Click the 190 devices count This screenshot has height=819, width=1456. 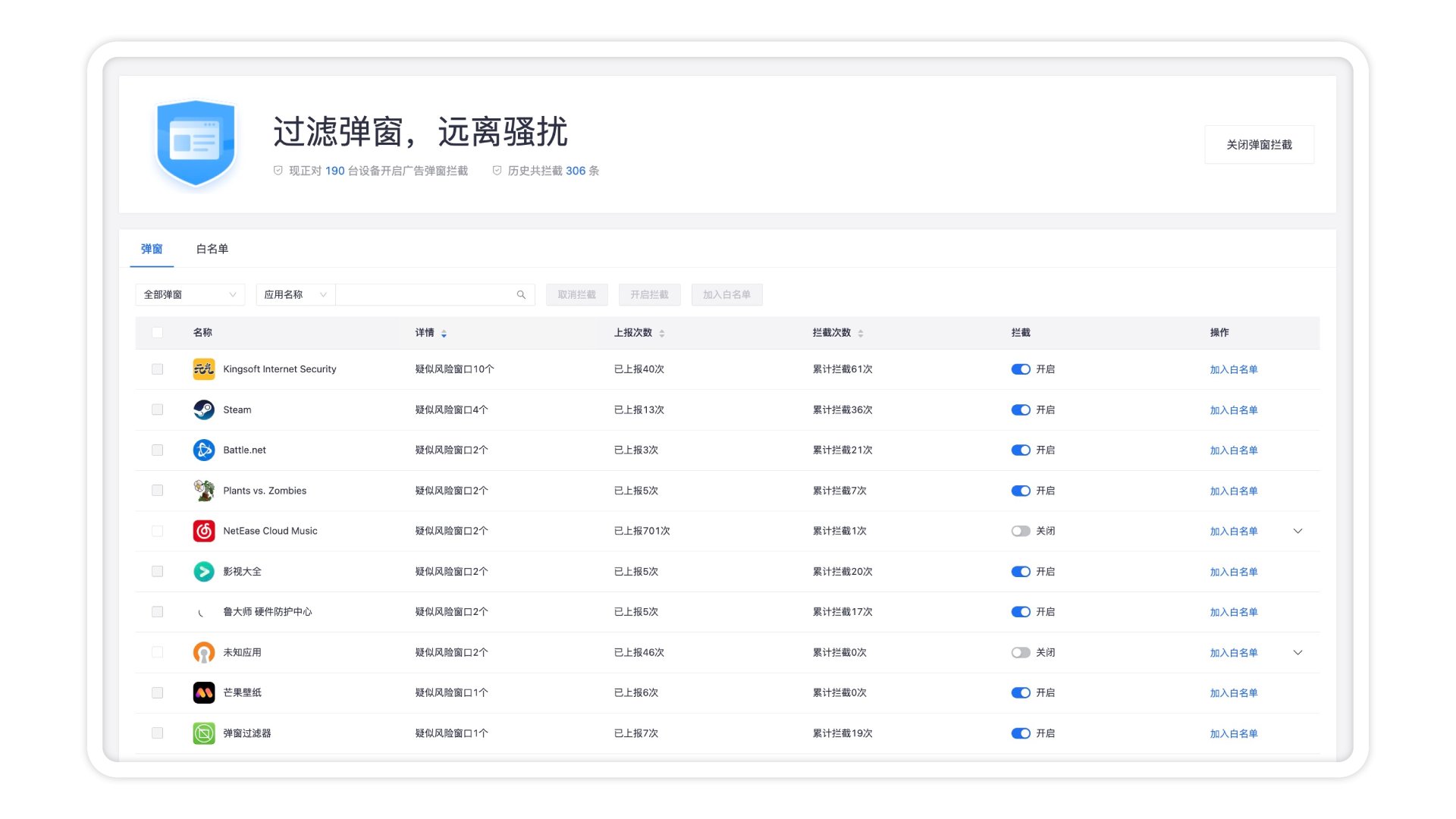334,171
